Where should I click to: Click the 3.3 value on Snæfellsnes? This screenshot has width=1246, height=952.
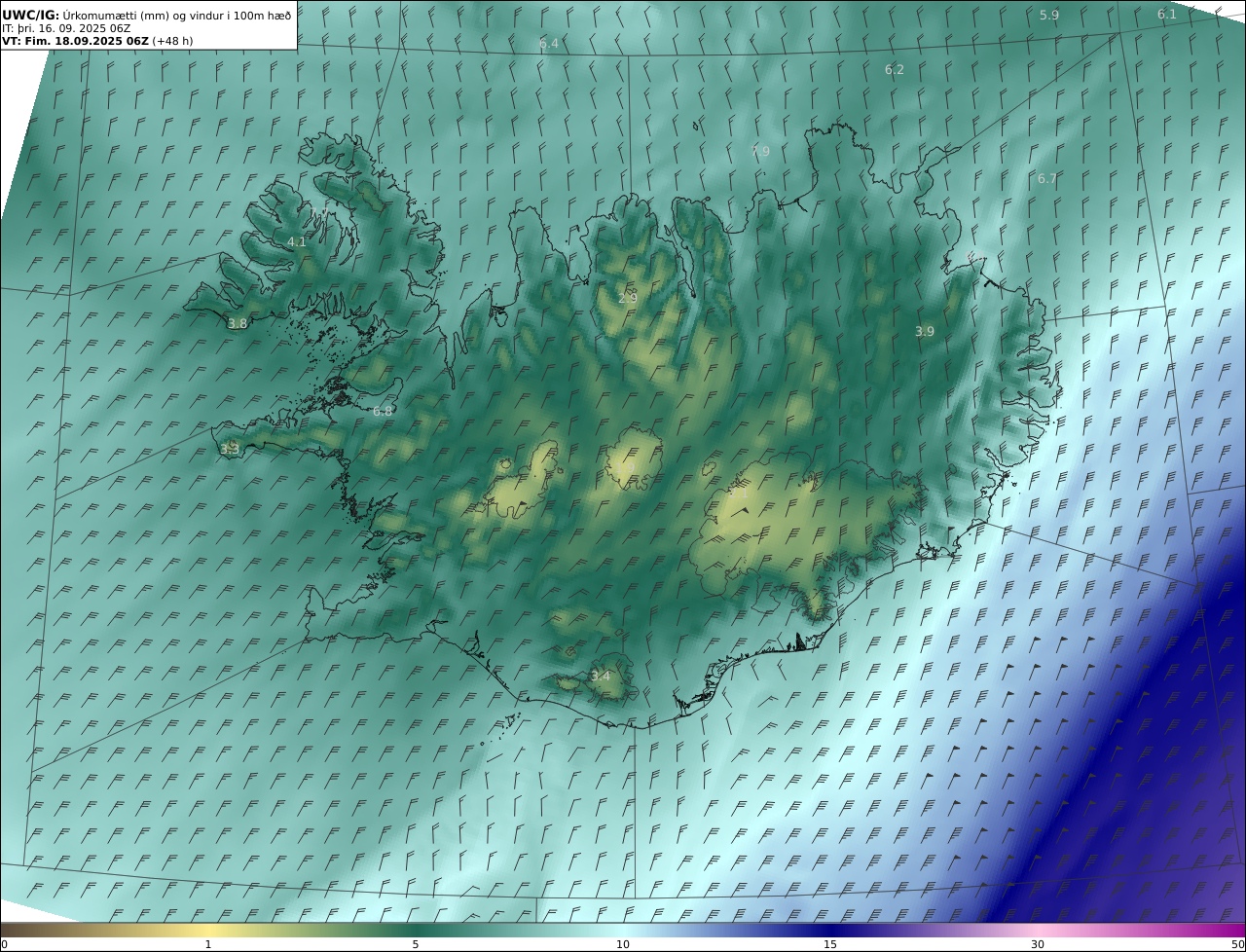(x=230, y=450)
